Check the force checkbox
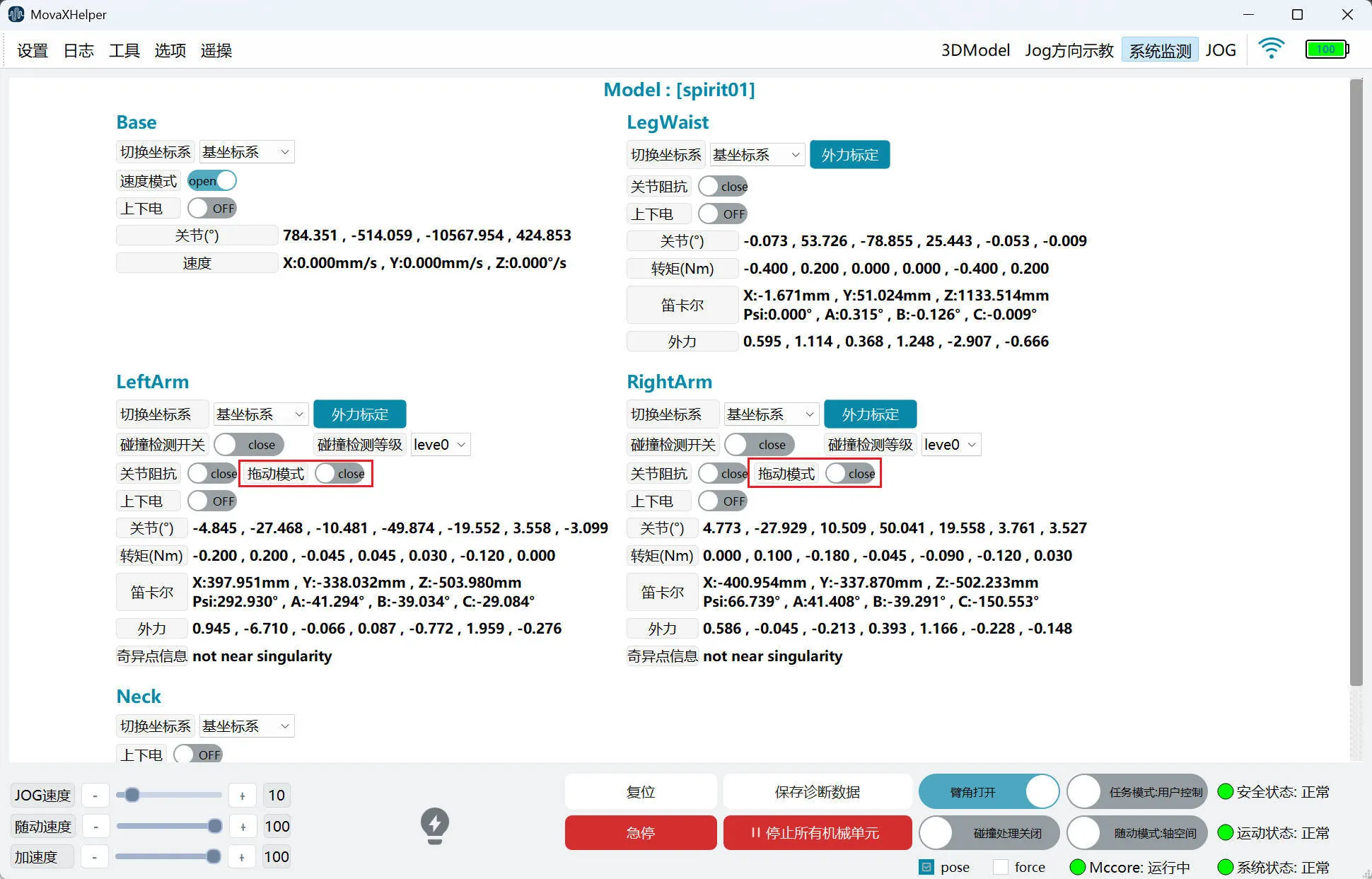 click(x=1001, y=867)
